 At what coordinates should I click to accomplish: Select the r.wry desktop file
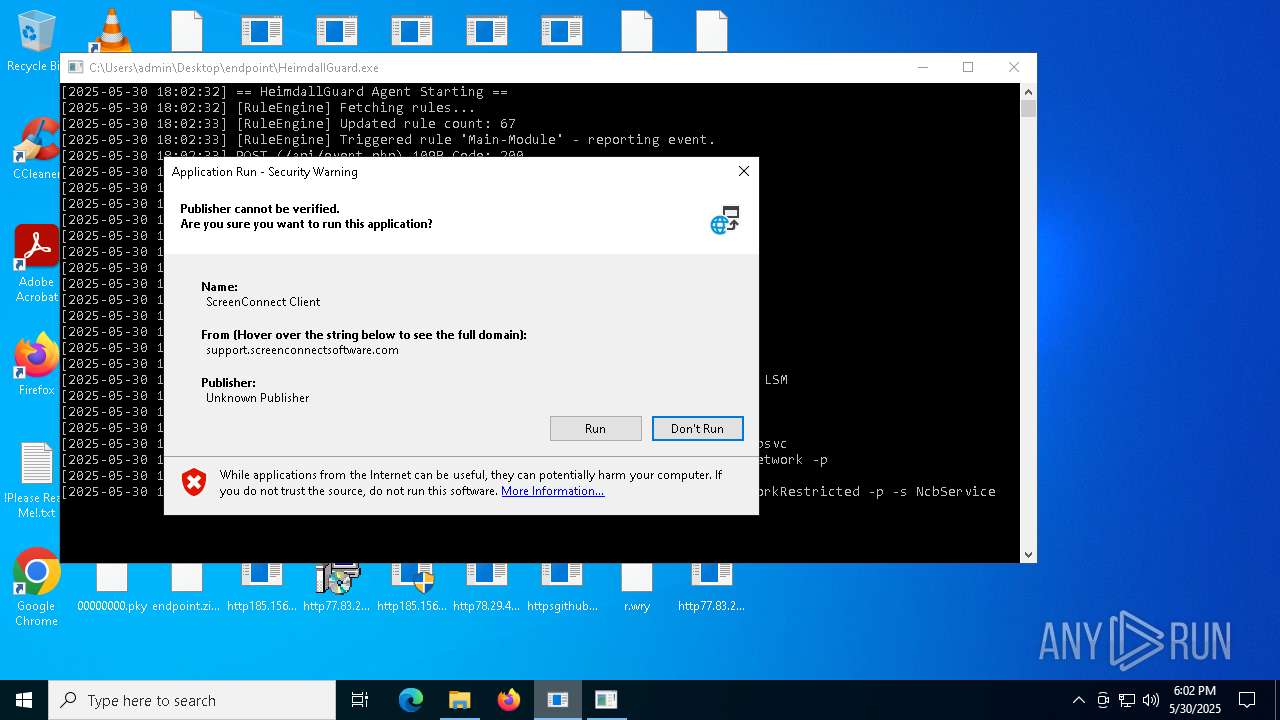click(x=637, y=588)
